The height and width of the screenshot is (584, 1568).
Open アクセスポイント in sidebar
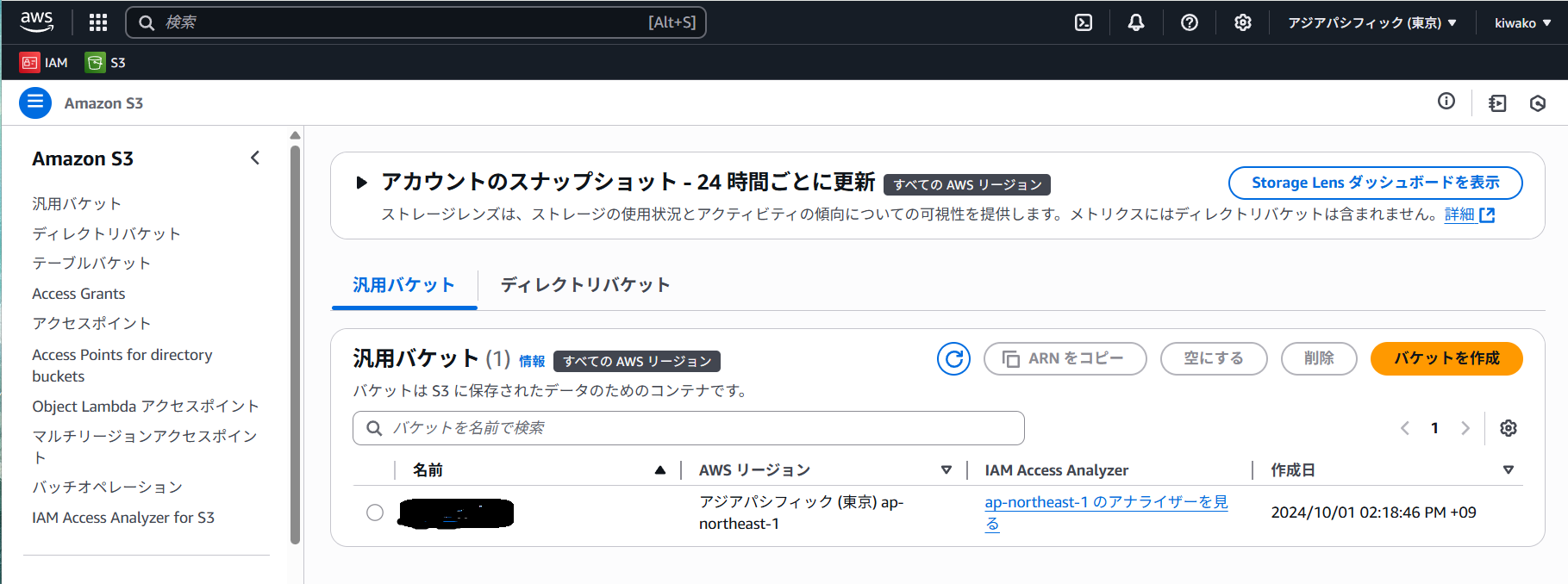click(91, 323)
